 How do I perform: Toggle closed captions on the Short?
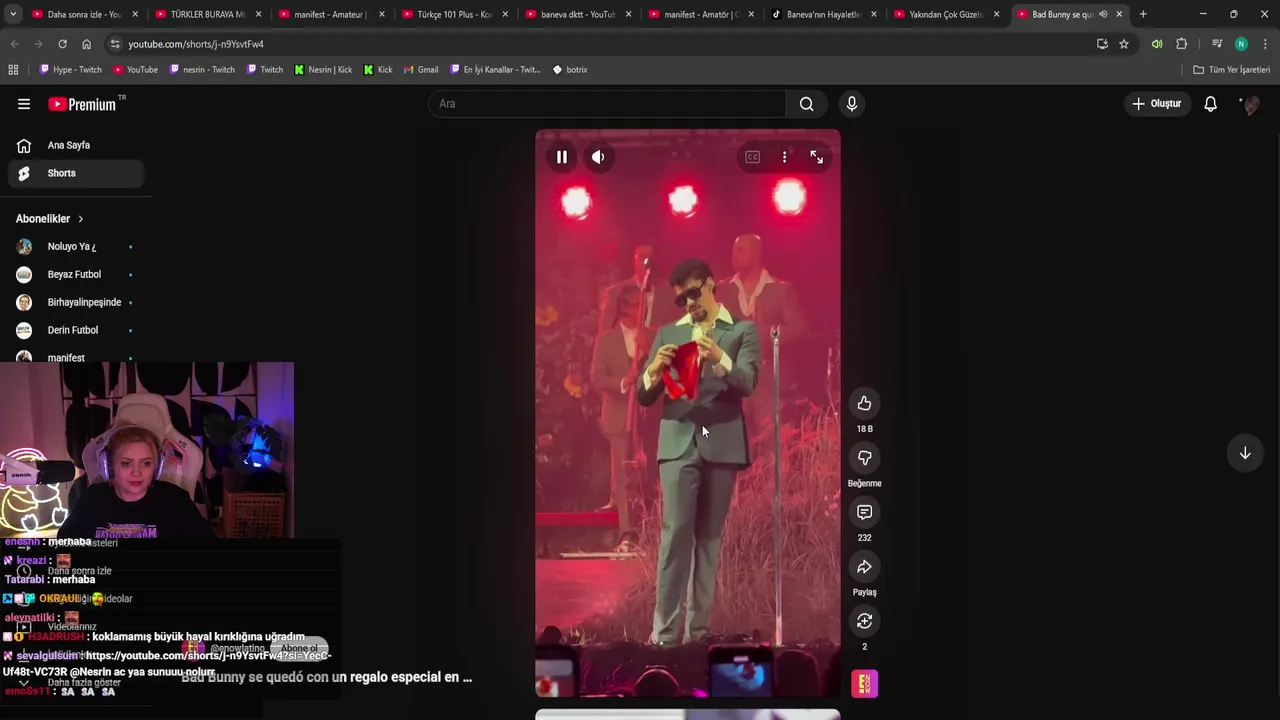[752, 157]
